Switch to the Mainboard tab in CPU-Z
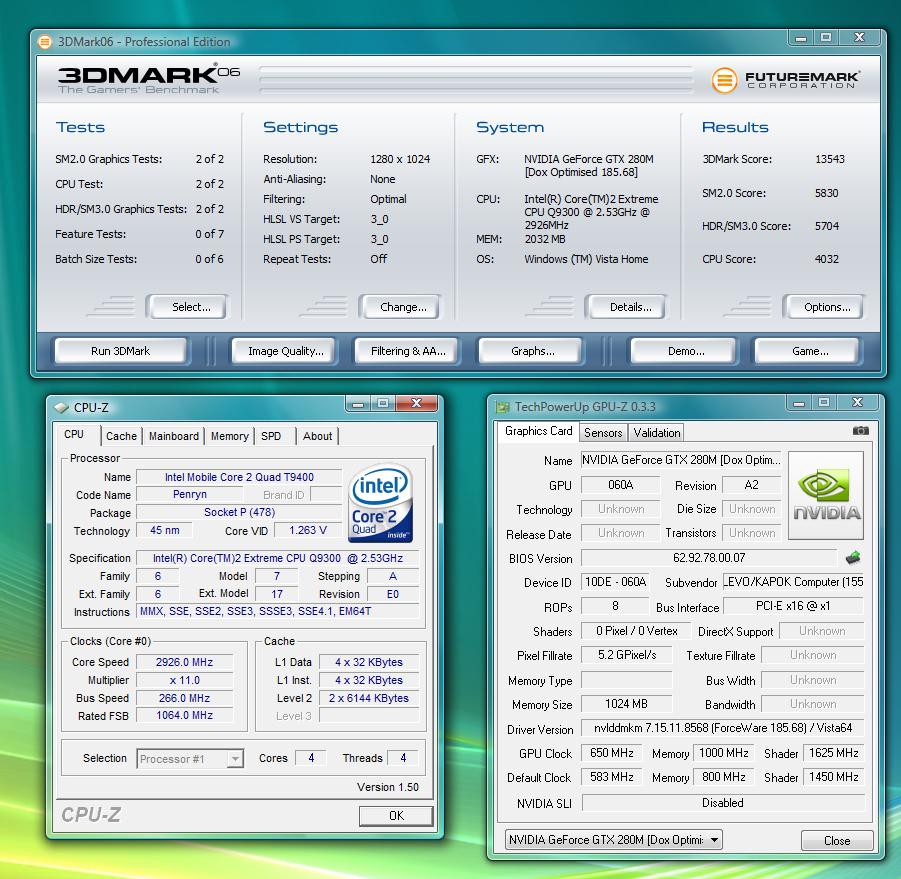Viewport: 901px width, 879px height. [174, 436]
